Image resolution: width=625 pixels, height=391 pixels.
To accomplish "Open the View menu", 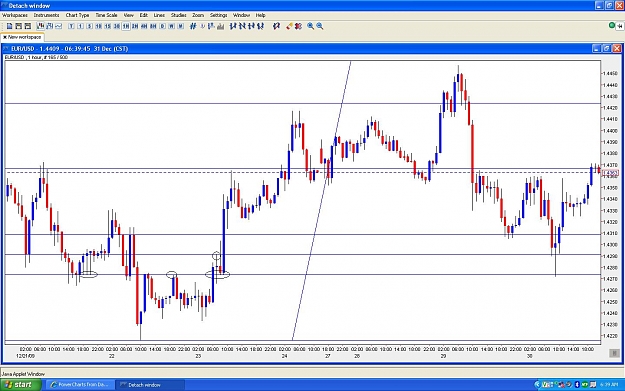I will point(128,15).
